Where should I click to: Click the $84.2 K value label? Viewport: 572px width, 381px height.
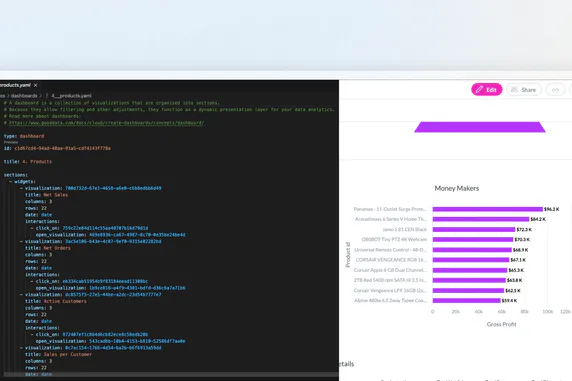(538, 219)
